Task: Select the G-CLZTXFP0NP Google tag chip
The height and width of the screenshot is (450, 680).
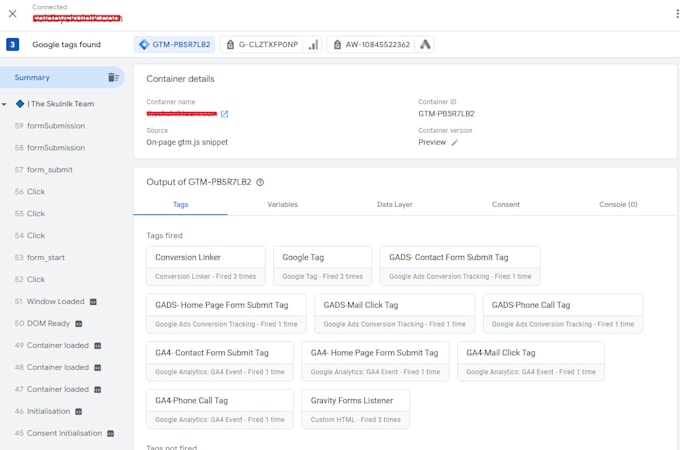Action: [x=271, y=44]
